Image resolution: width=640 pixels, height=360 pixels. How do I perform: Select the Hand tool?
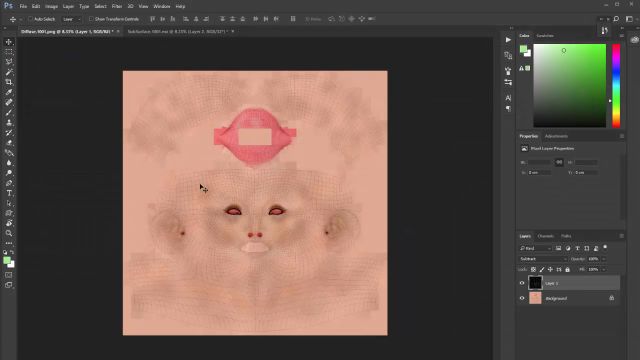click(x=9, y=223)
